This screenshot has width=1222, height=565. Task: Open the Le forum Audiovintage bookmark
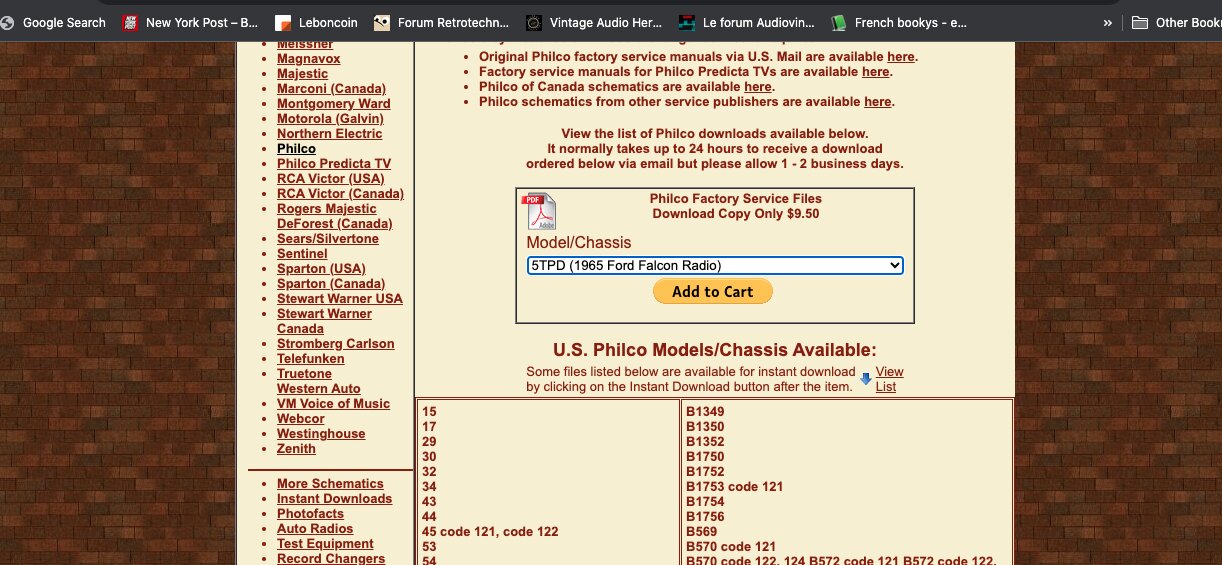[x=746, y=22]
